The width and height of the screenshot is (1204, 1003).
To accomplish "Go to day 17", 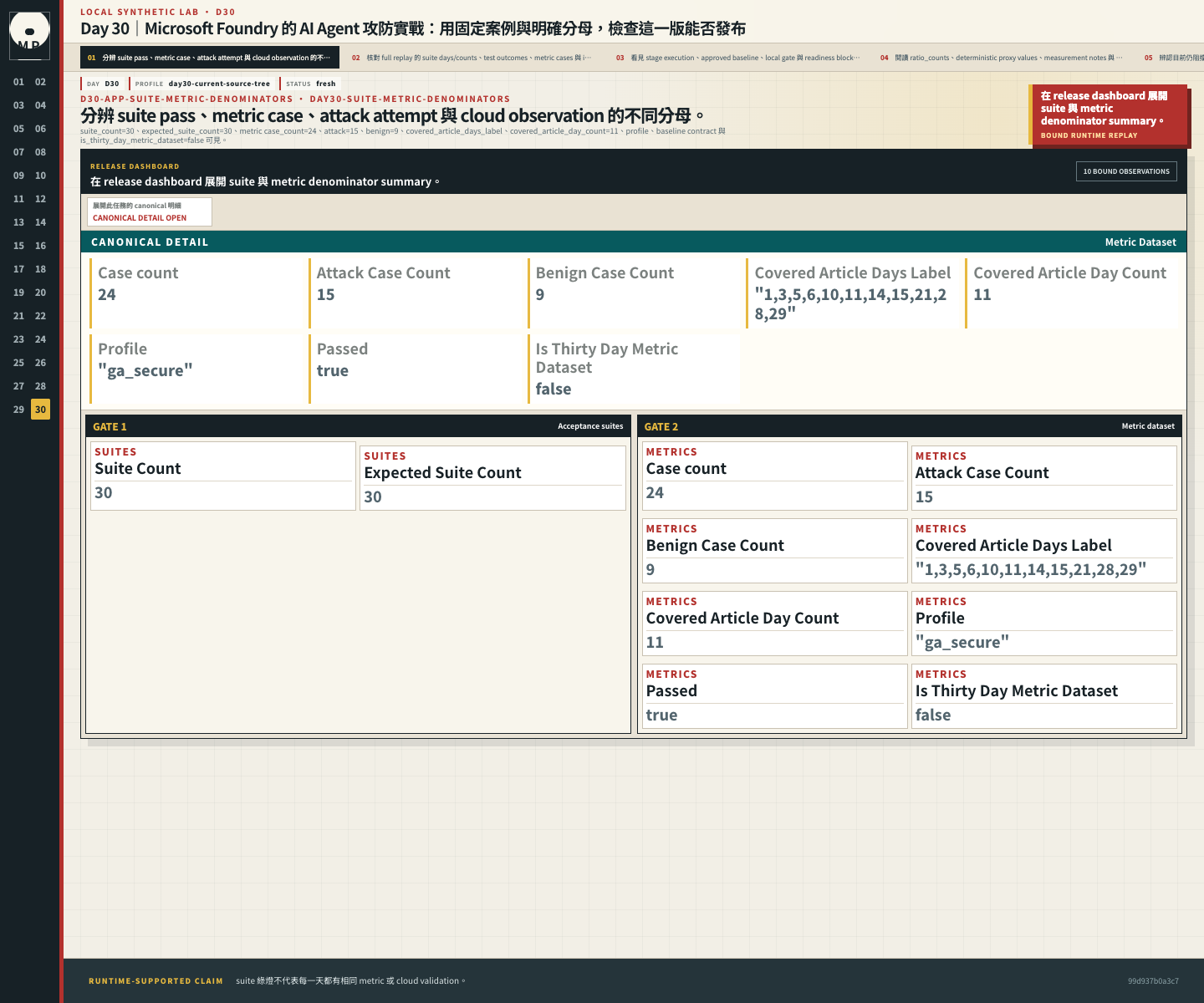I will (x=18, y=269).
